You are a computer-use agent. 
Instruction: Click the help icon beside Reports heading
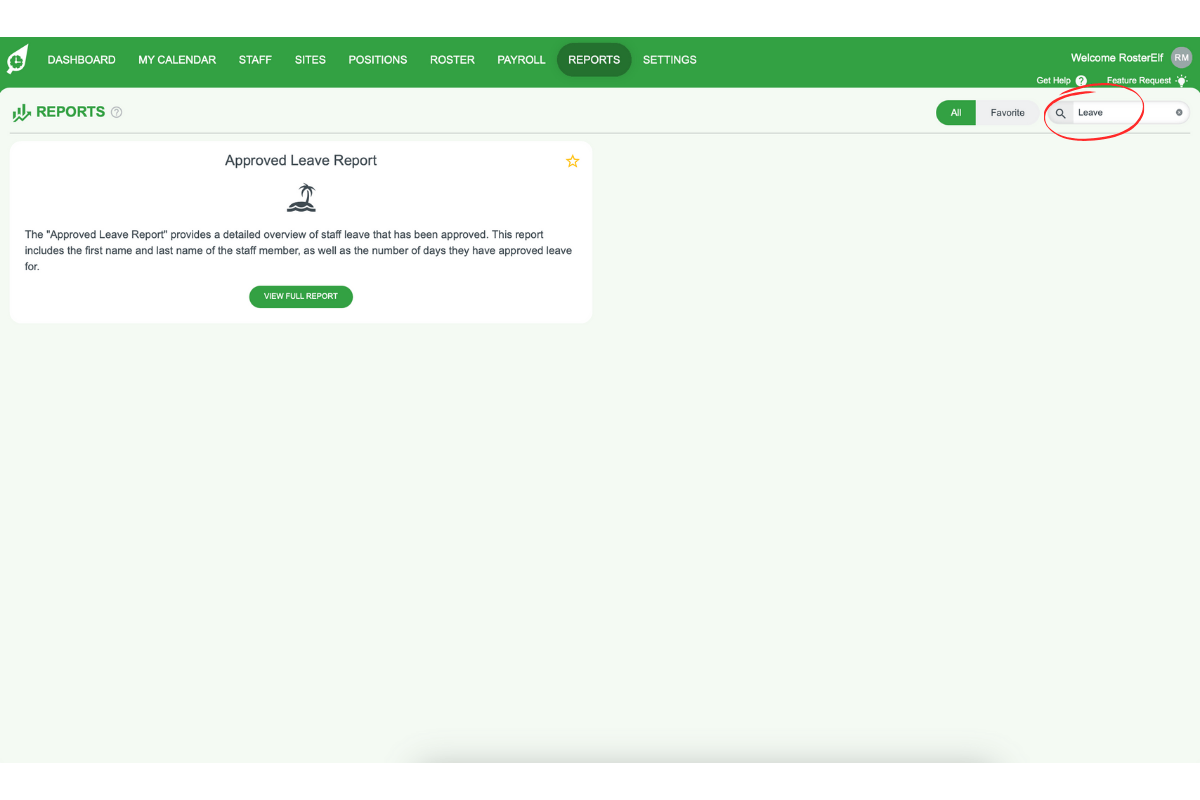[116, 113]
